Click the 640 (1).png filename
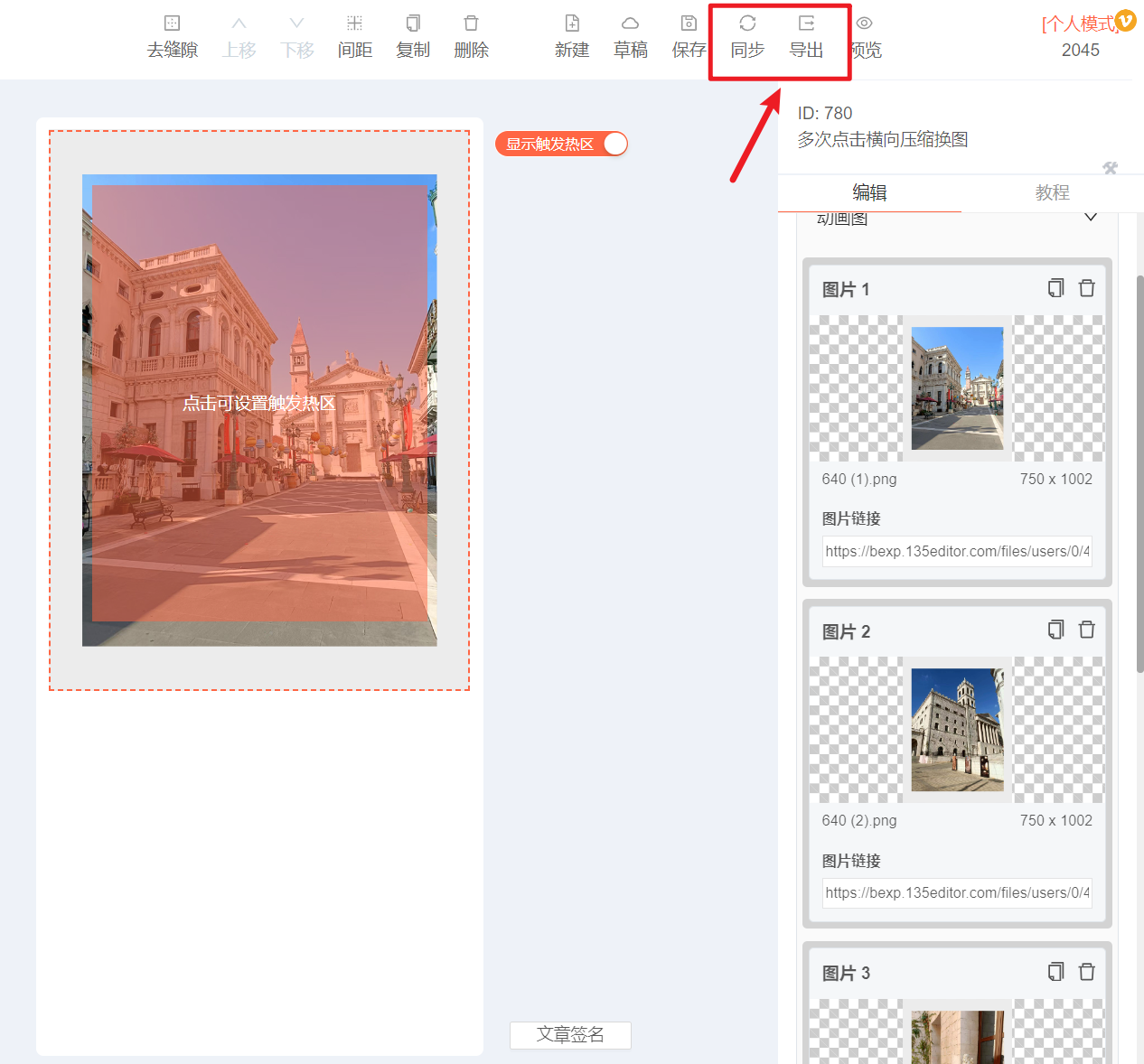The width and height of the screenshot is (1144, 1064). 859,479
